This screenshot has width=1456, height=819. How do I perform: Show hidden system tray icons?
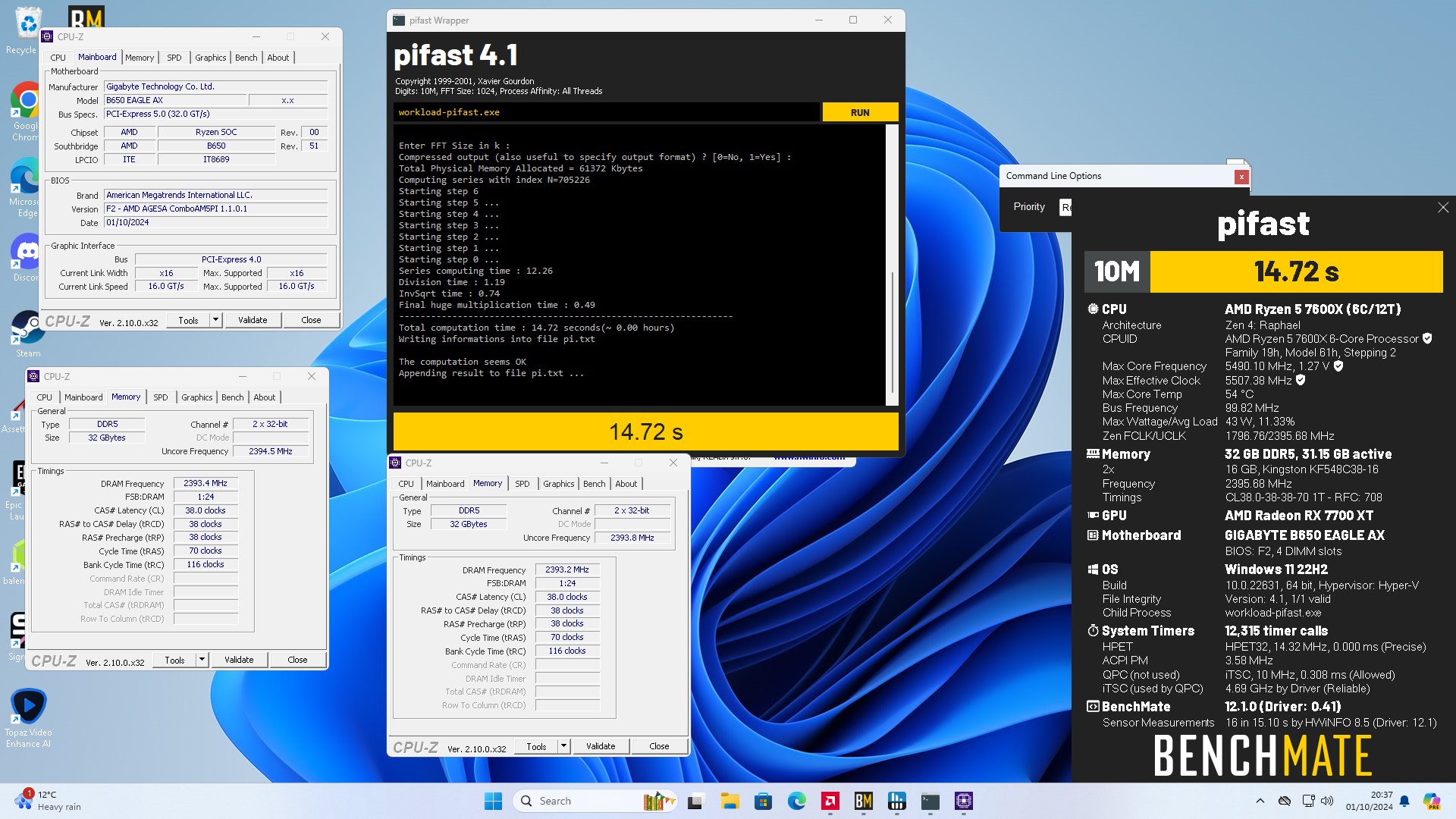[x=1260, y=801]
